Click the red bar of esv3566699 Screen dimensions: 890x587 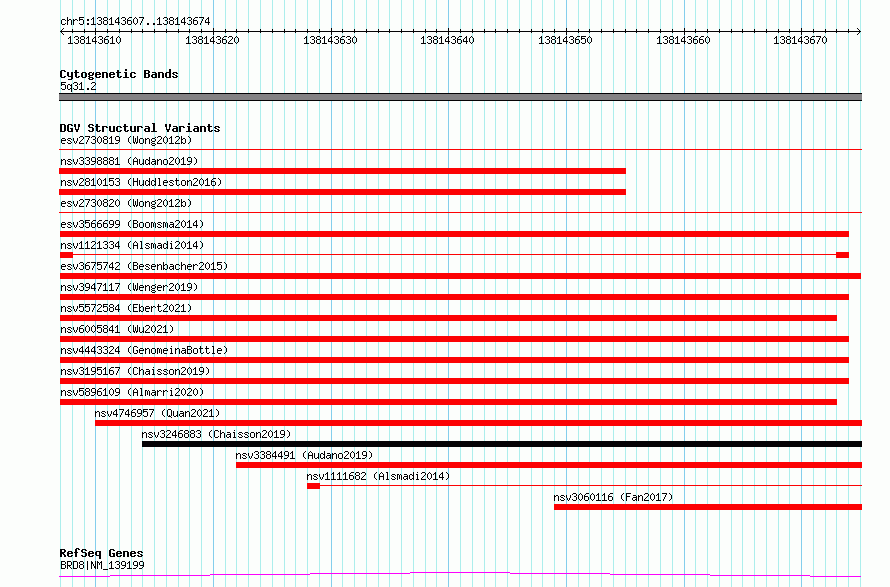[454, 234]
